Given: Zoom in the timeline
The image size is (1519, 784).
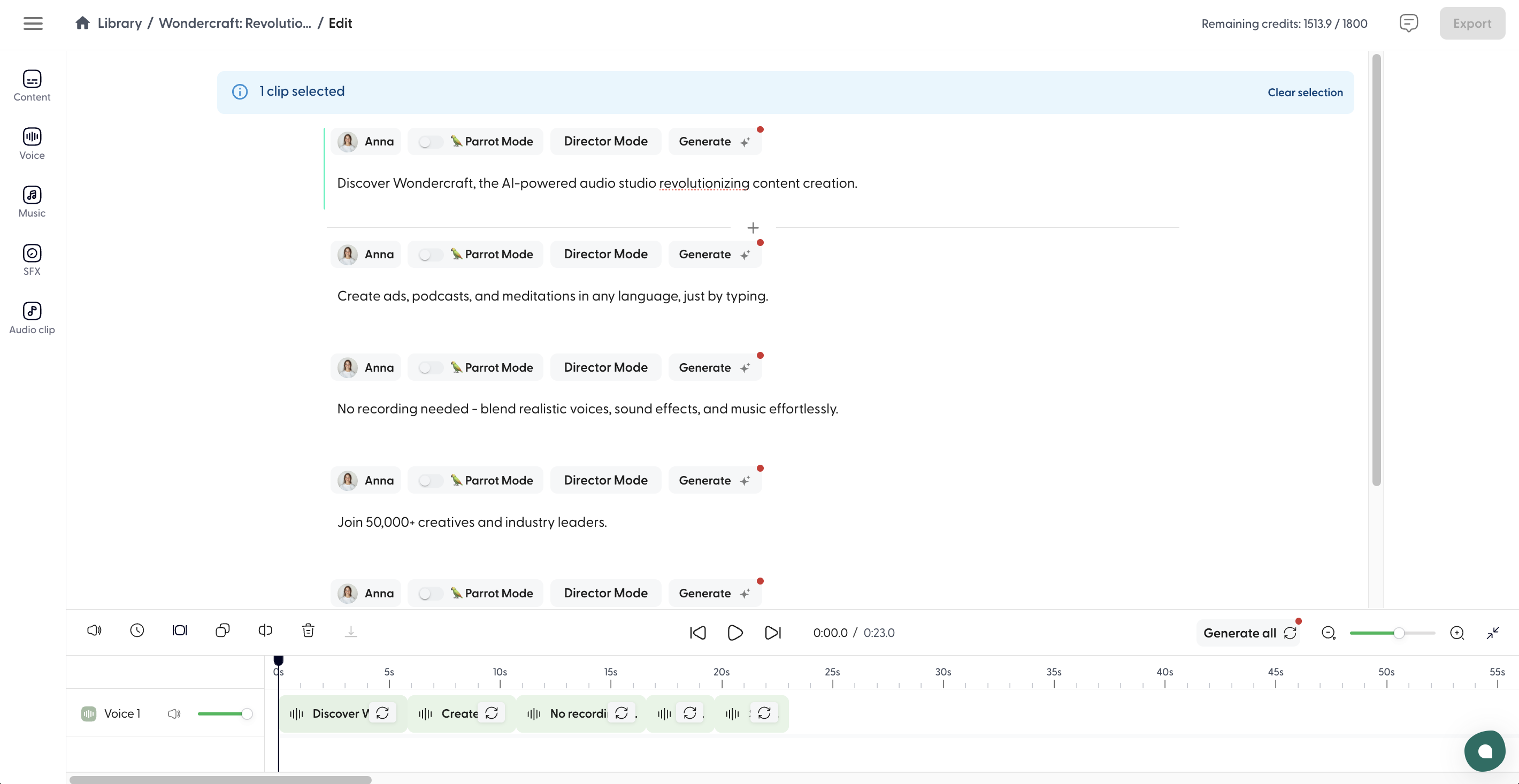Looking at the screenshot, I should pyautogui.click(x=1457, y=633).
